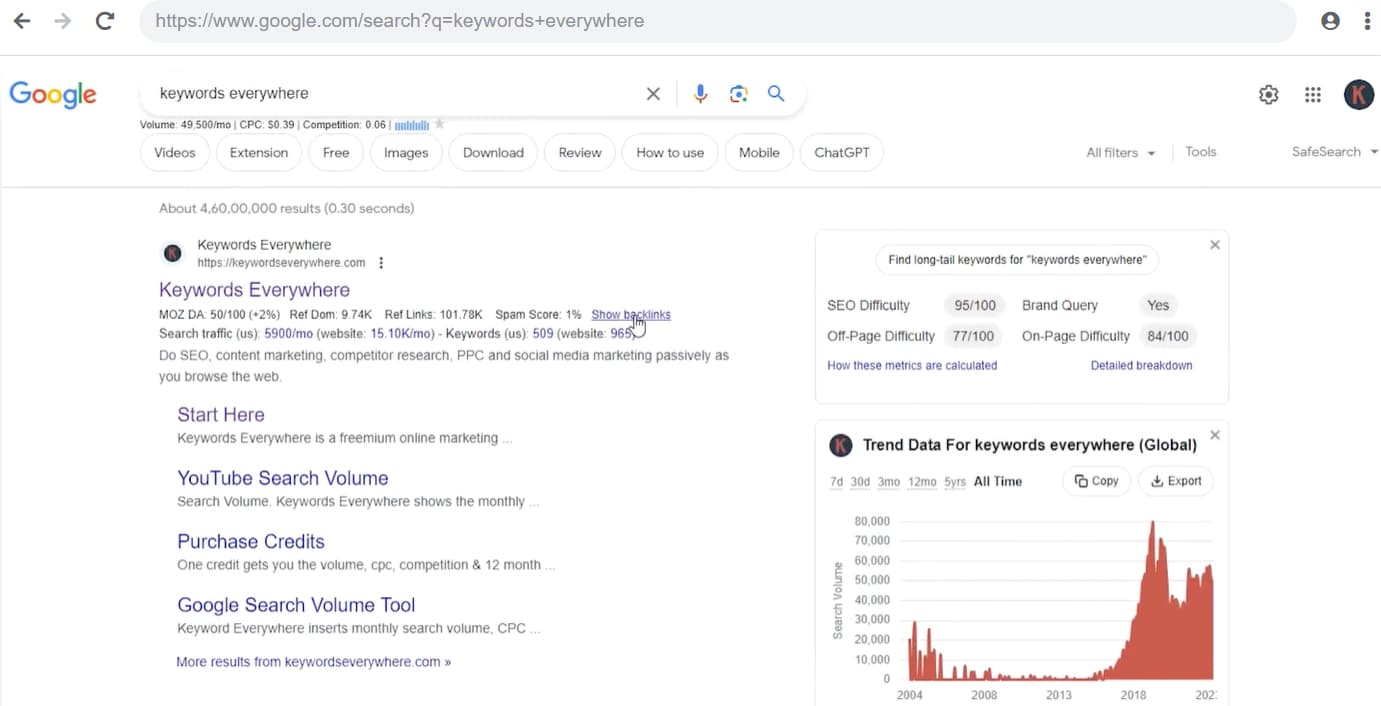The width and height of the screenshot is (1381, 706).
Task: Click the Keywords Everywhere result favicon
Action: pos(172,254)
